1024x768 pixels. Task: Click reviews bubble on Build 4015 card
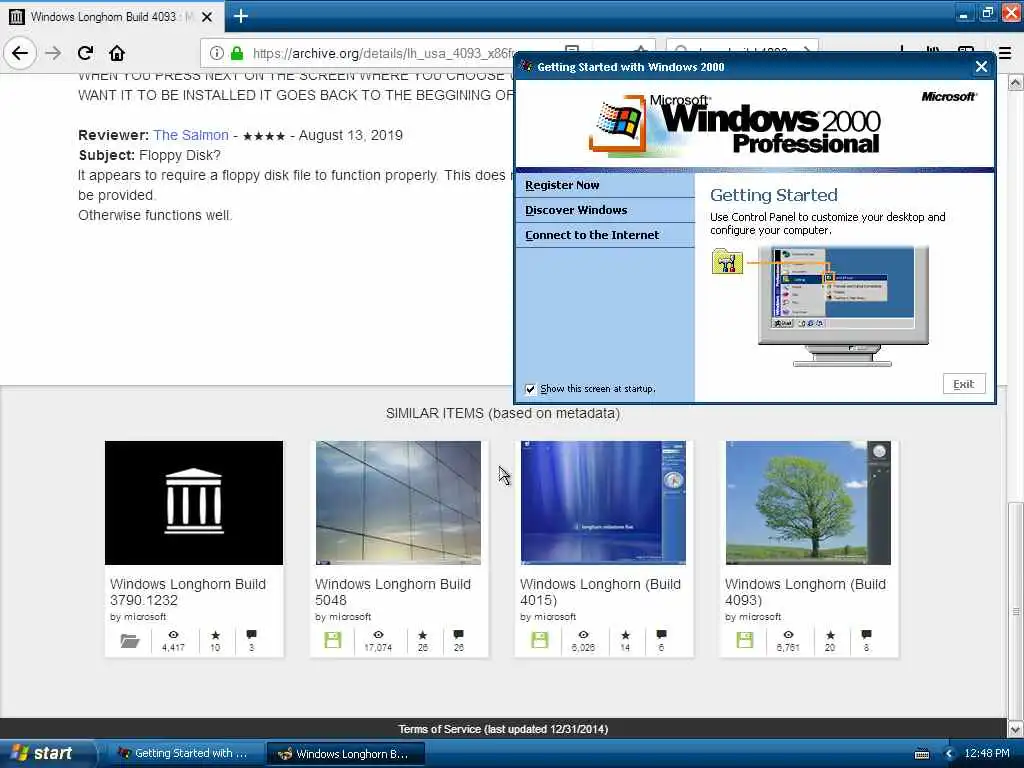661,635
